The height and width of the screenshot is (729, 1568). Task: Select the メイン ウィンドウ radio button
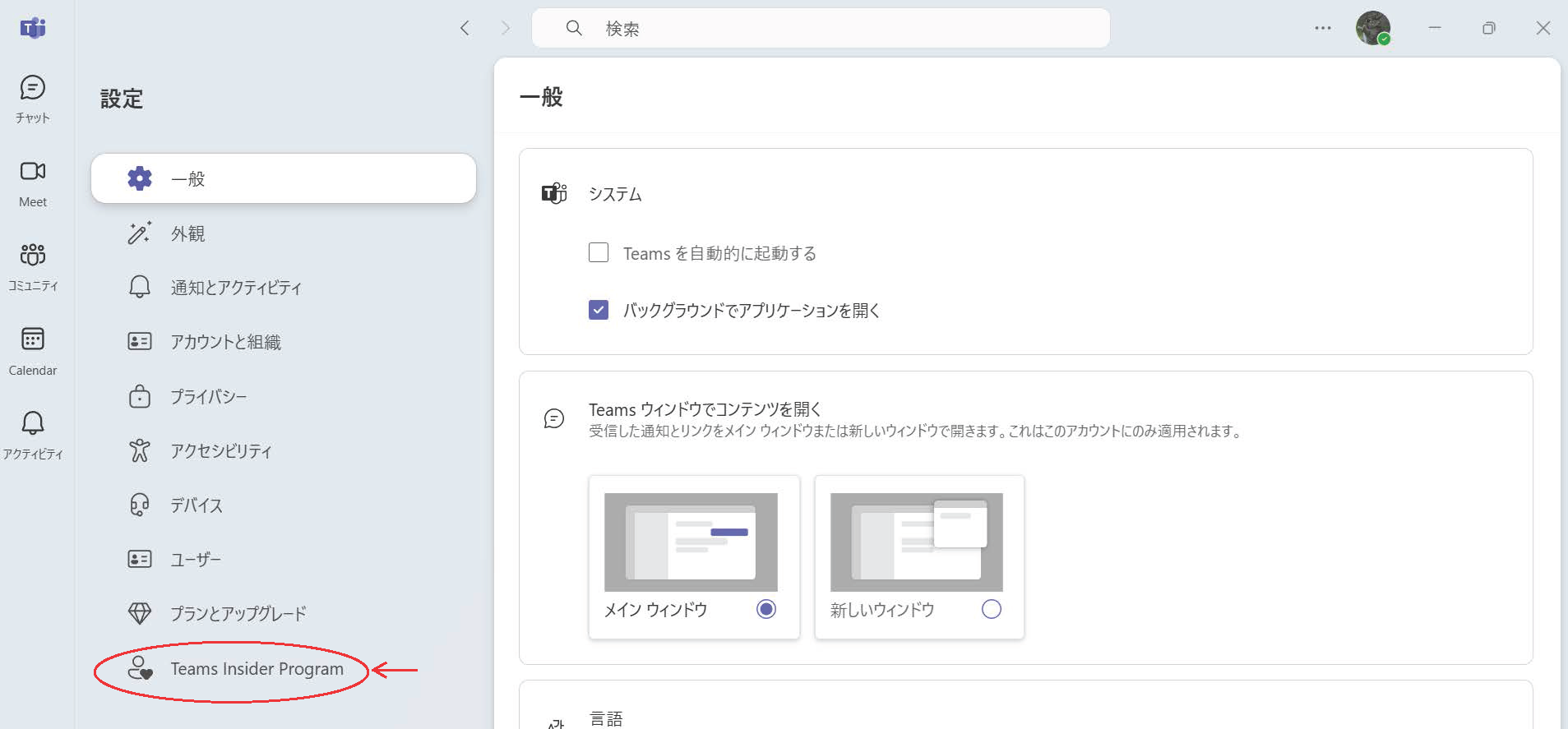click(765, 609)
